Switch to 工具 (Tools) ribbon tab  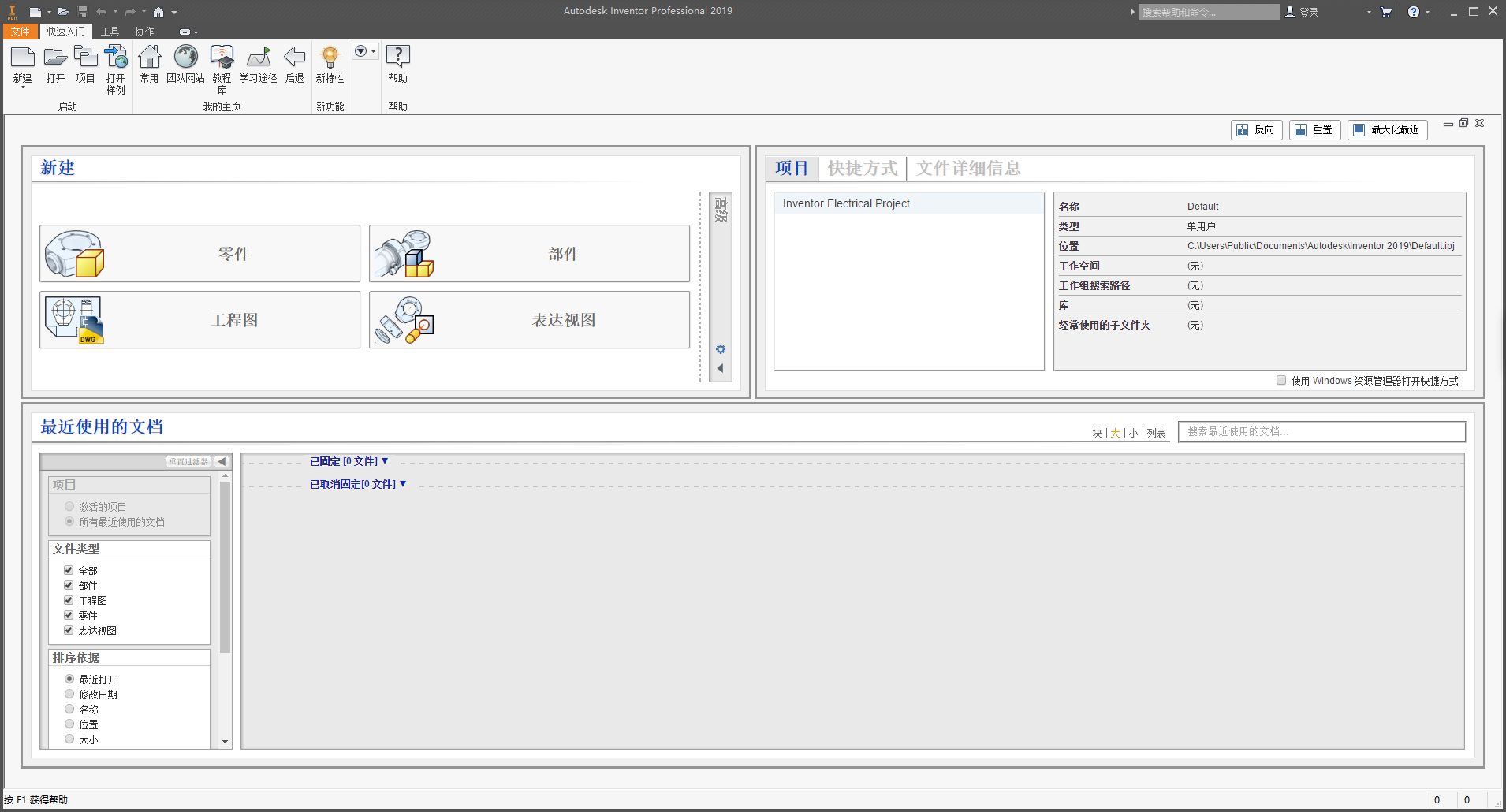[x=110, y=32]
